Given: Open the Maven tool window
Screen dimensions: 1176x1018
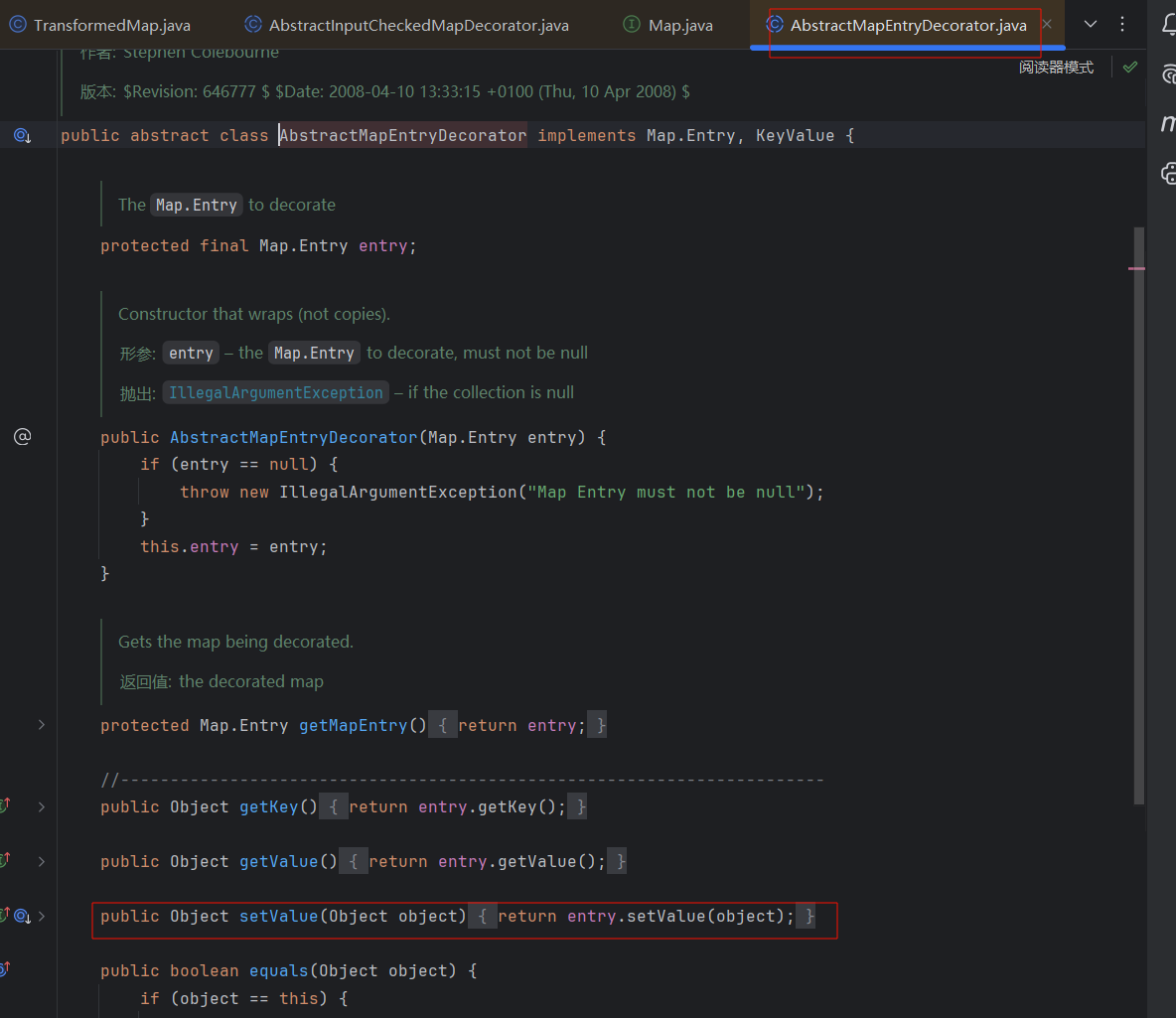Looking at the screenshot, I should (x=1168, y=123).
